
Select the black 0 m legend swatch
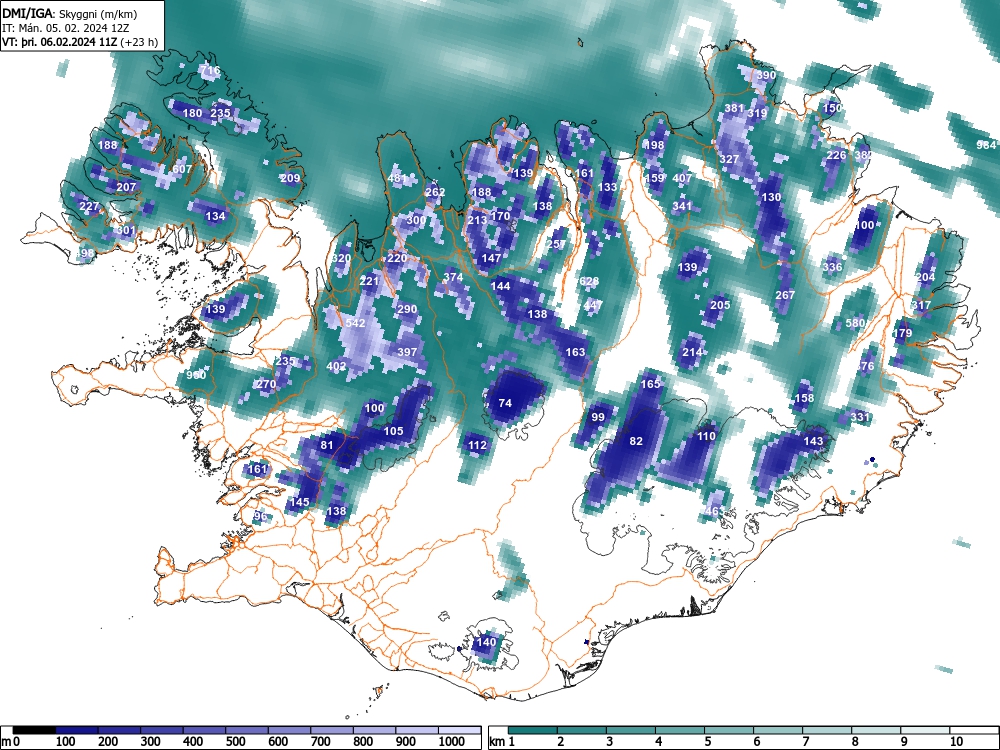pyautogui.click(x=34, y=730)
